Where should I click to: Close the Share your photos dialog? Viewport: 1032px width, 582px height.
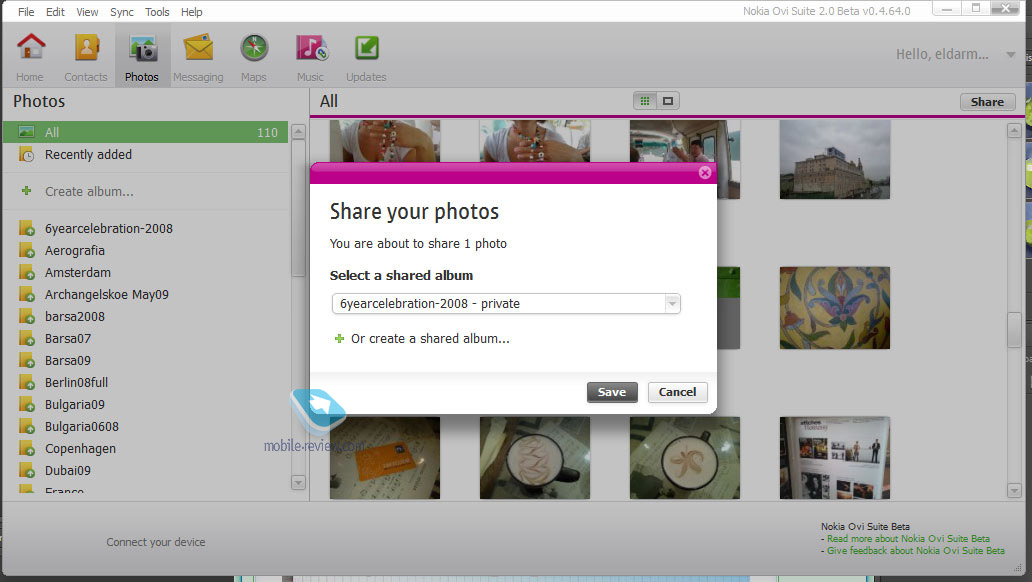705,172
